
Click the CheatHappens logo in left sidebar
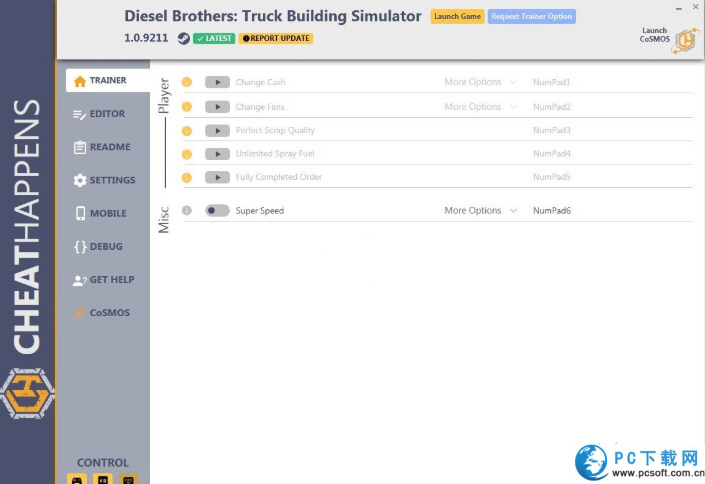(x=27, y=393)
